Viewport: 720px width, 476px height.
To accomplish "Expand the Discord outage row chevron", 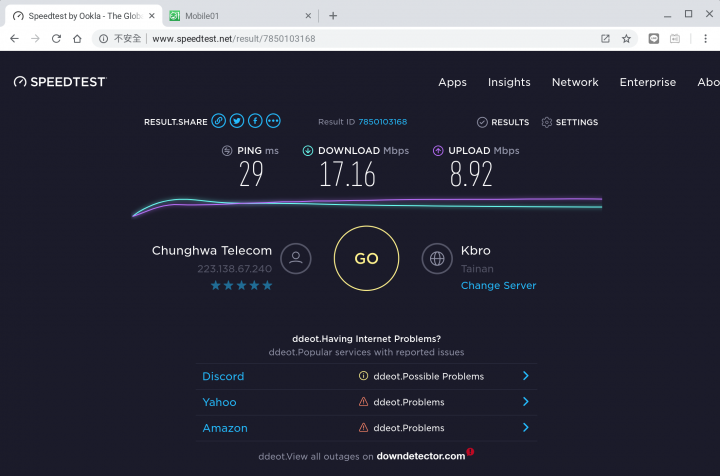I will point(526,376).
